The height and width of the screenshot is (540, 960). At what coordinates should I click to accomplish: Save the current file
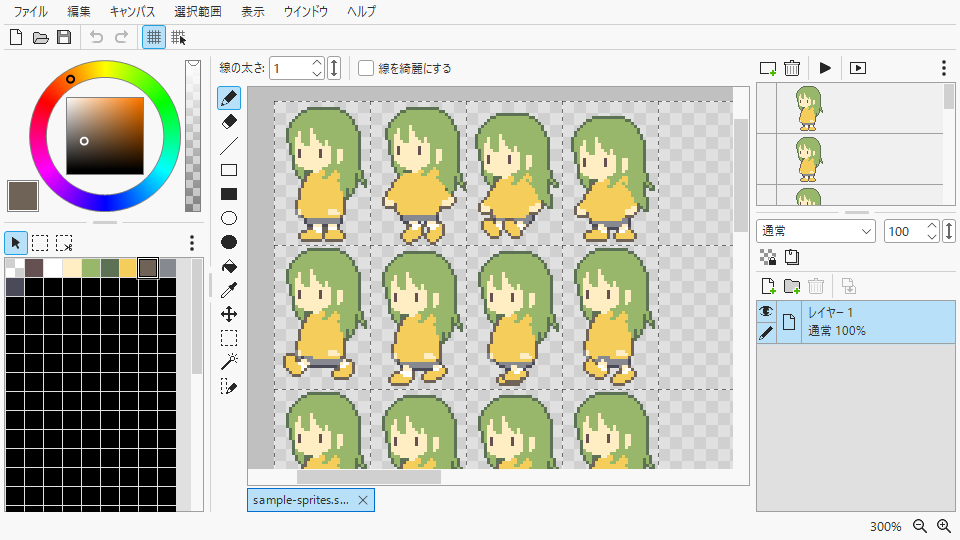[x=64, y=37]
